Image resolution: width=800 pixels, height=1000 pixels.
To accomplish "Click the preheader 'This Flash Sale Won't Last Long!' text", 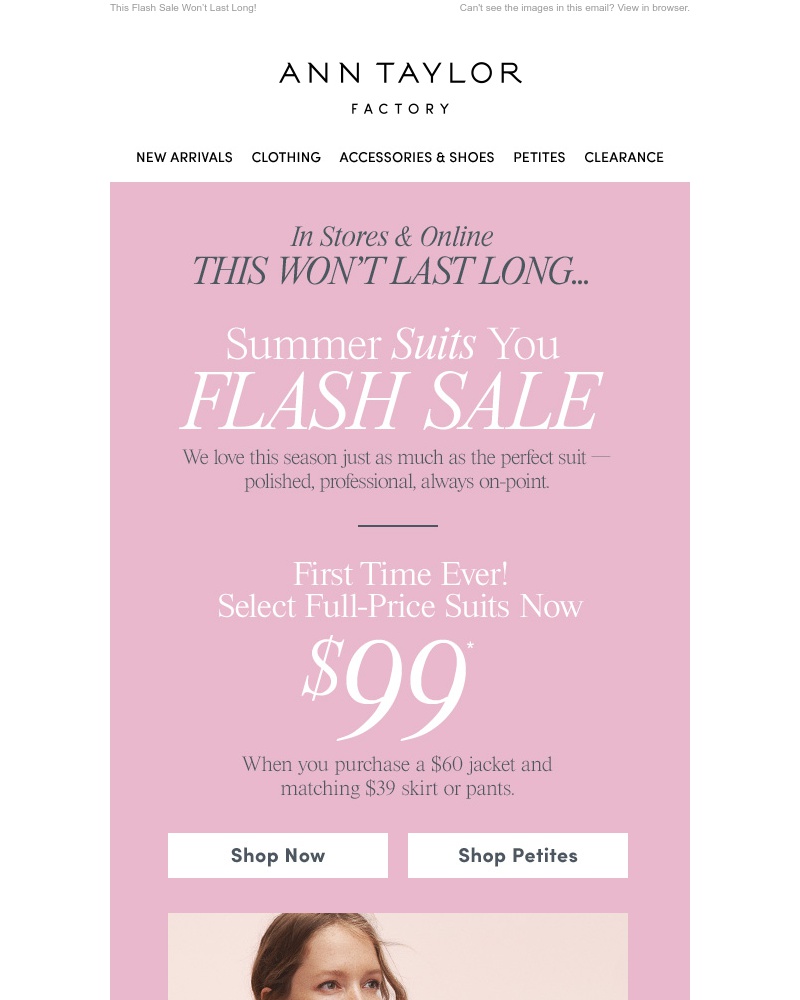I will point(183,8).
